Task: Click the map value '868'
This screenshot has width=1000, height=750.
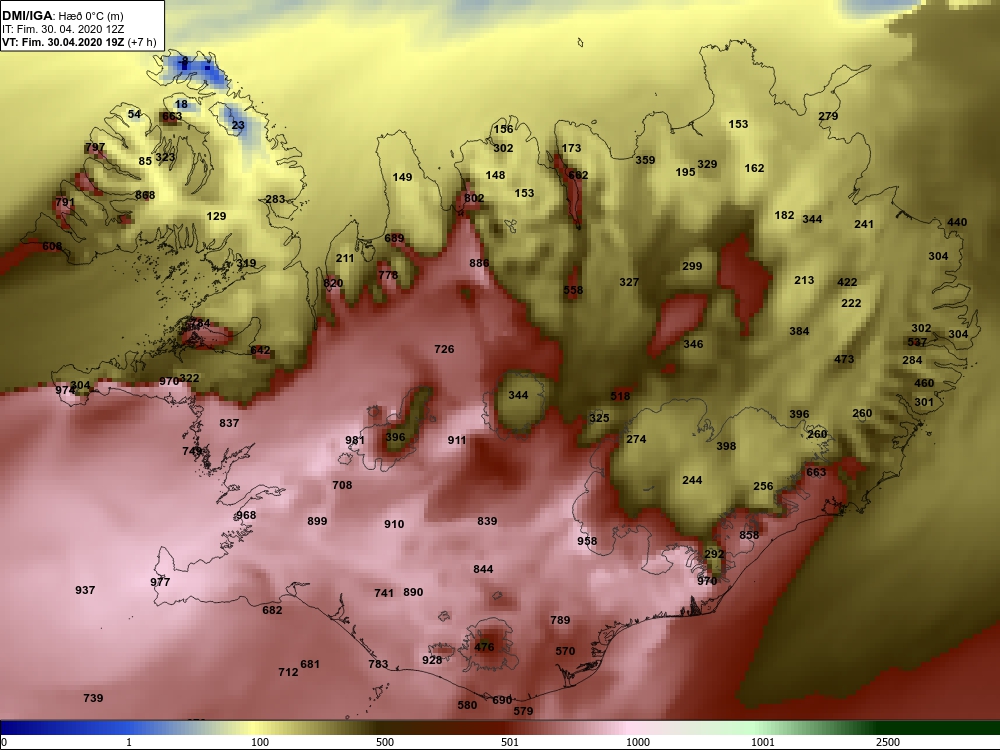Action: (145, 195)
